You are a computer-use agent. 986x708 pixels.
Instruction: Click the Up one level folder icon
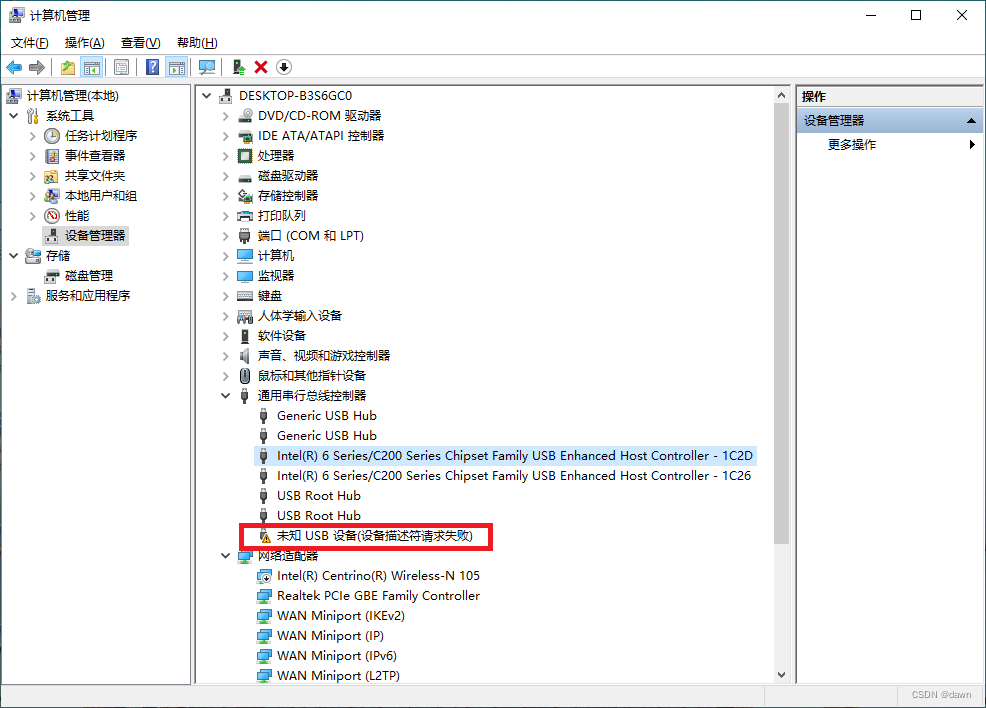tap(68, 67)
